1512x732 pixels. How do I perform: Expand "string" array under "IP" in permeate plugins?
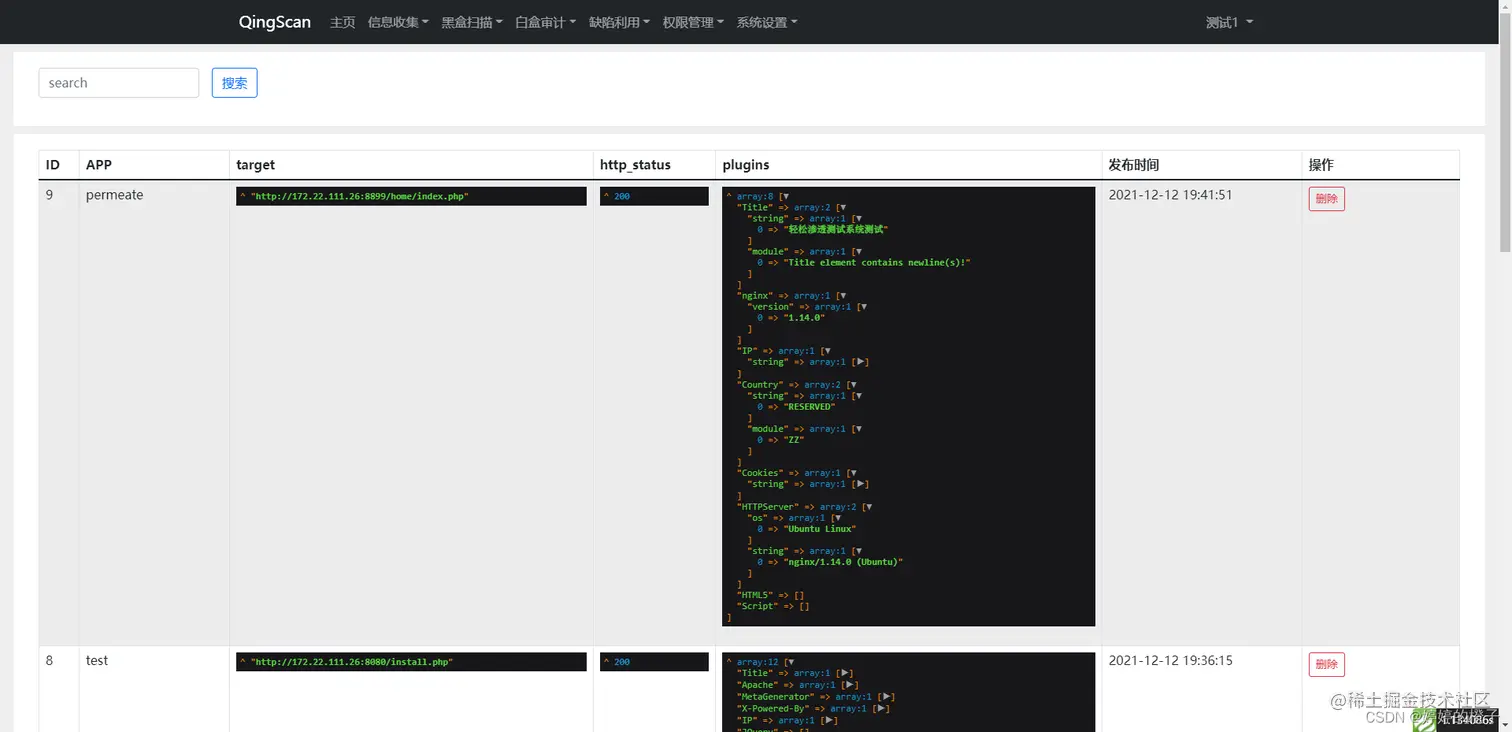[x=861, y=362]
